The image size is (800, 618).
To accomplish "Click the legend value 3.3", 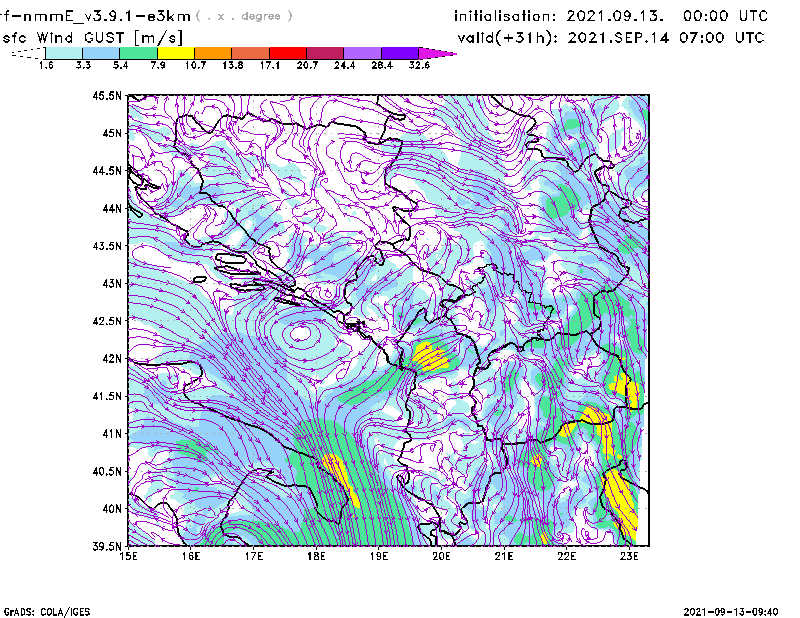I will (x=83, y=65).
